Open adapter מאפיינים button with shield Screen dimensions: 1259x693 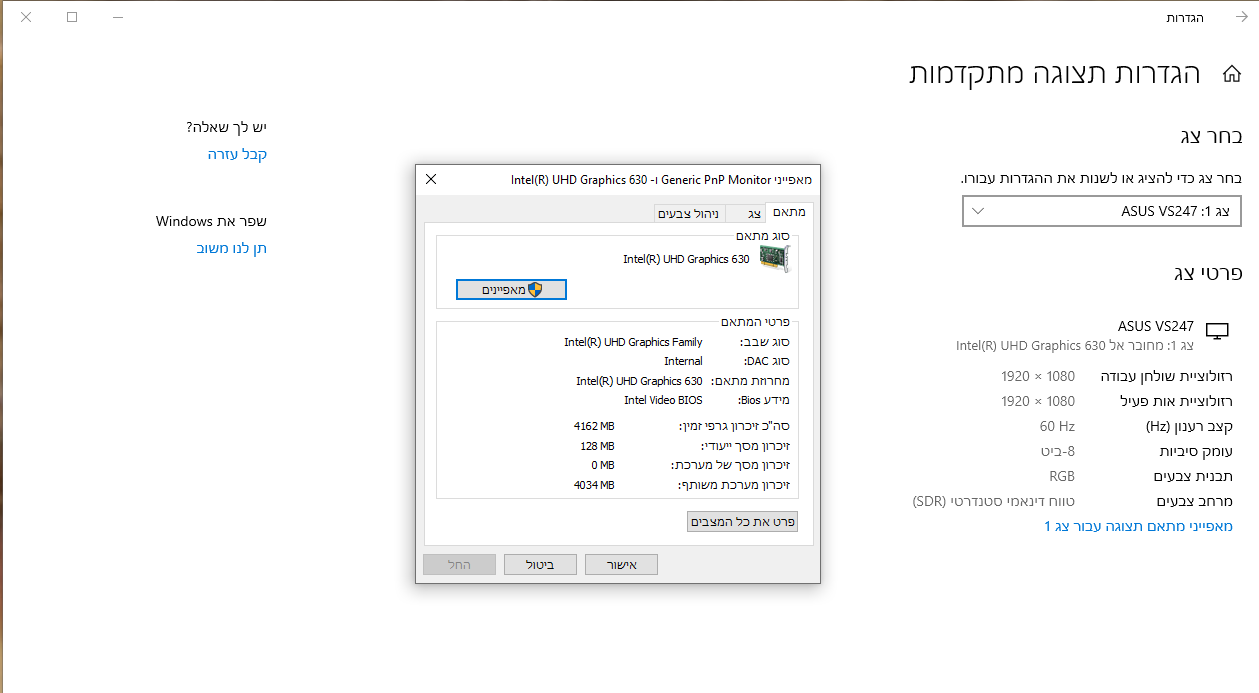point(511,289)
